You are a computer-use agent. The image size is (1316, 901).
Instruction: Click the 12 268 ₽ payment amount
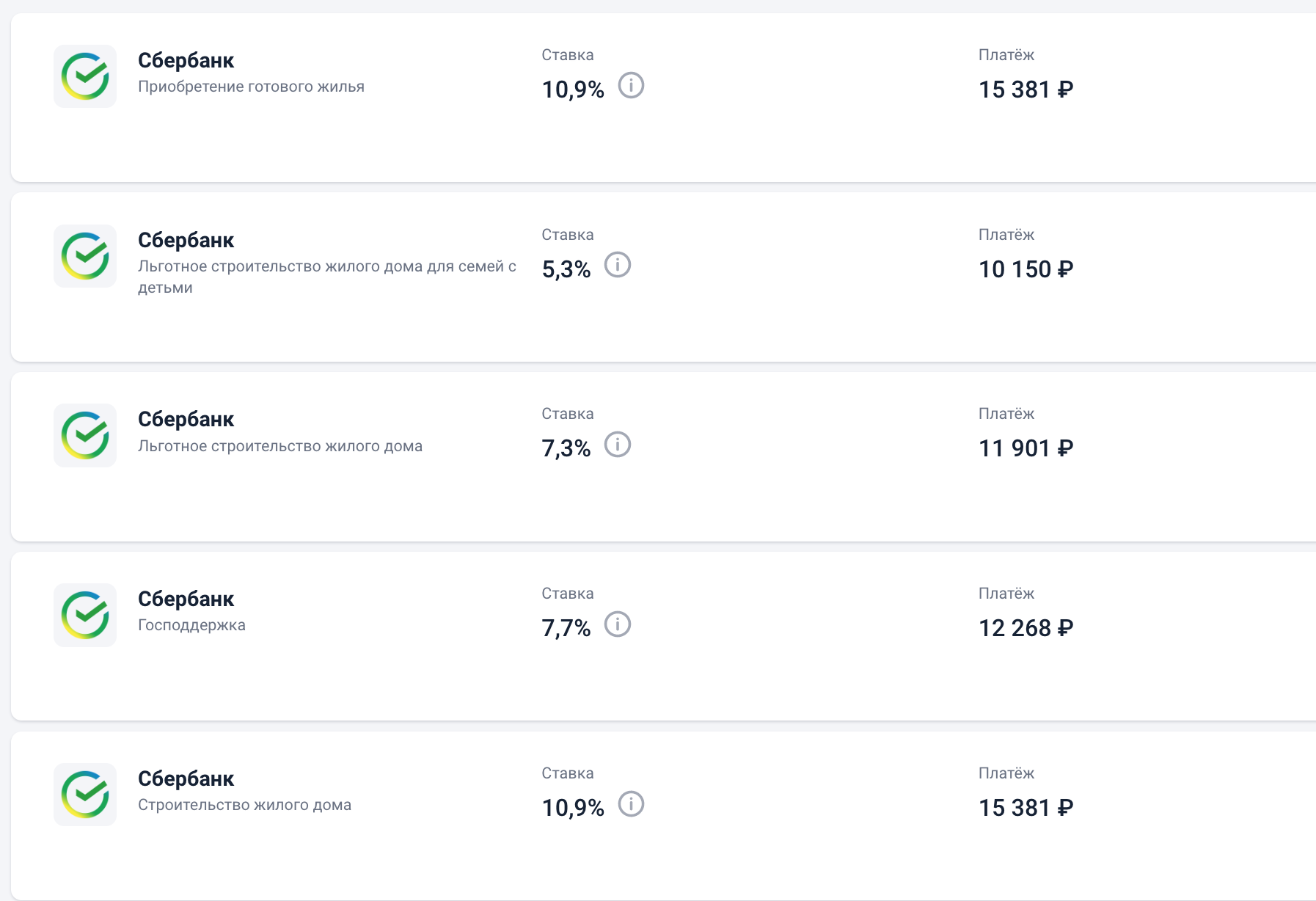(x=1026, y=628)
